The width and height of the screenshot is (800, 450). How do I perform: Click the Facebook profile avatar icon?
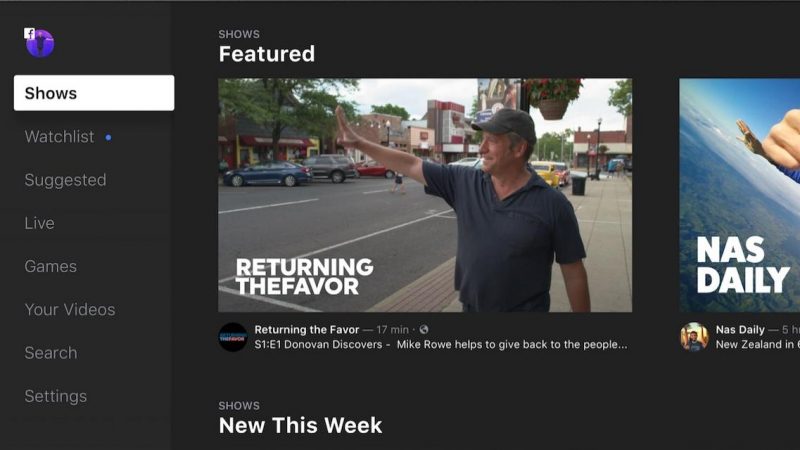40,43
